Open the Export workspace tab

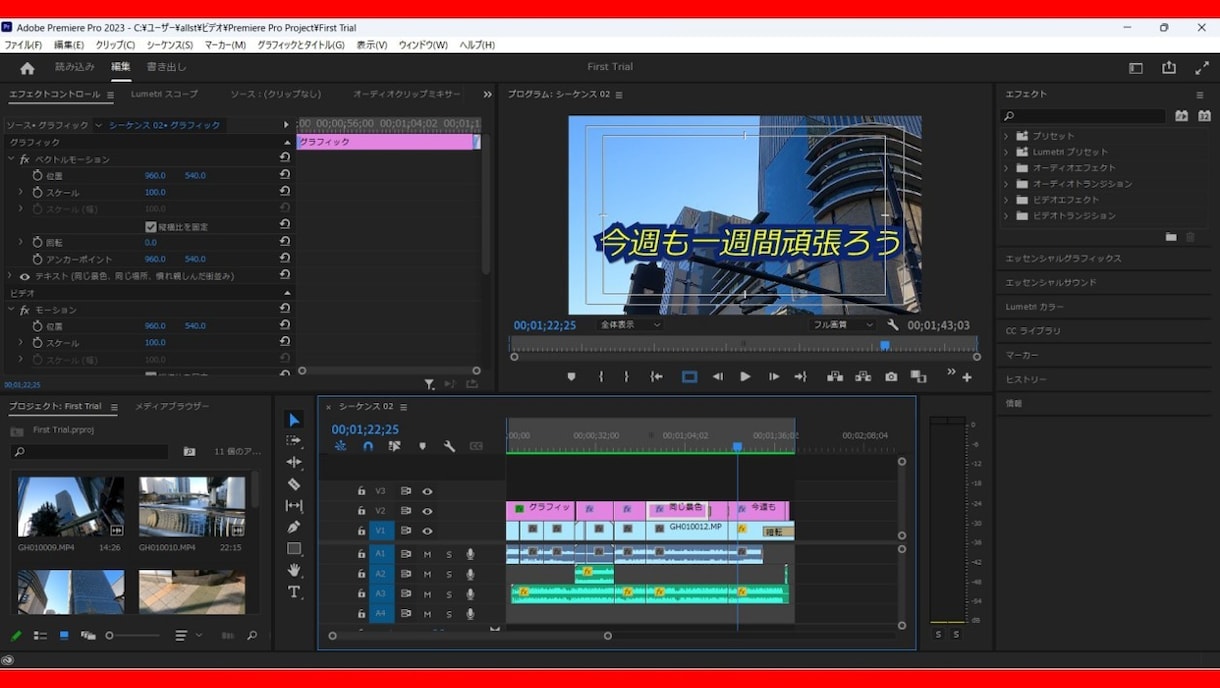pyautogui.click(x=166, y=67)
